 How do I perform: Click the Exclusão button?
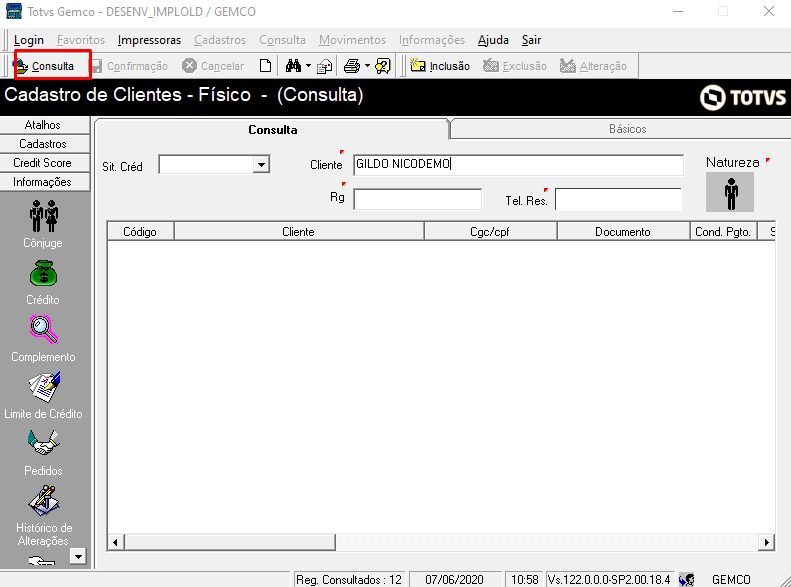coord(515,66)
